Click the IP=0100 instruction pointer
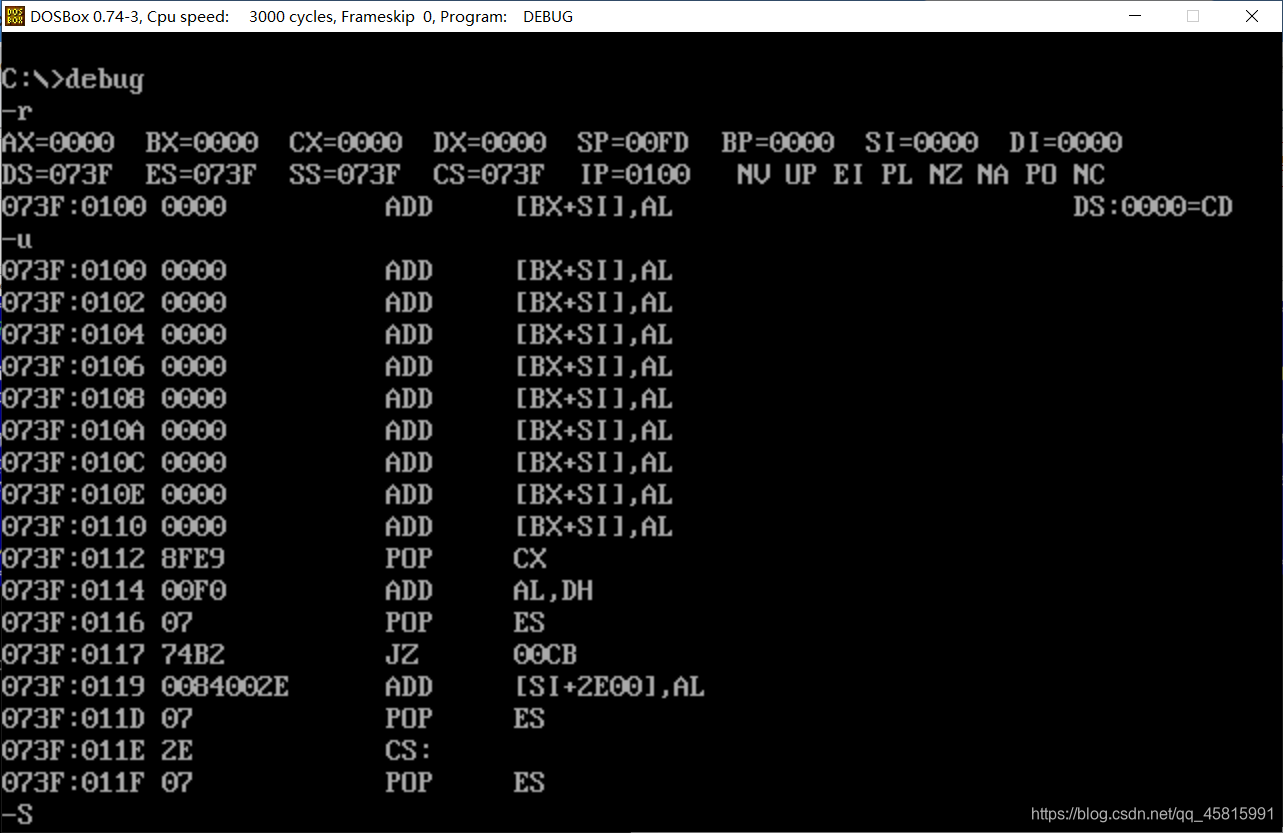The image size is (1283, 833). (636, 174)
